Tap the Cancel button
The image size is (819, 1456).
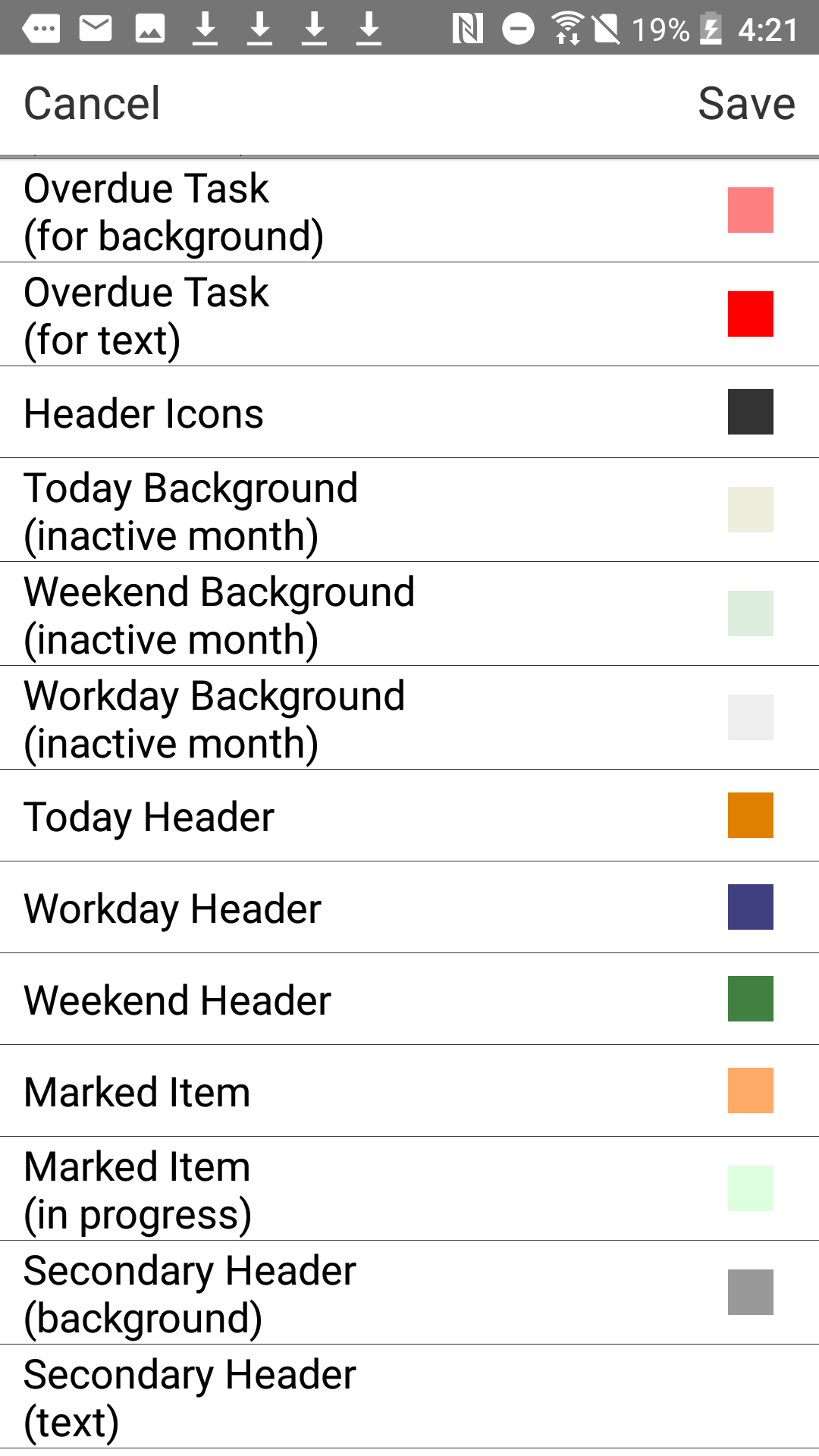click(92, 104)
